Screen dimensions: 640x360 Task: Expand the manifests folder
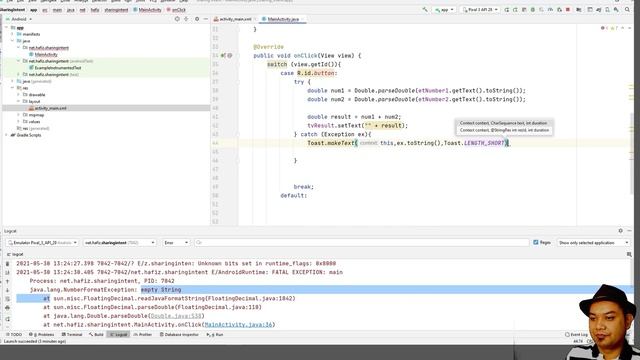pyautogui.click(x=12, y=34)
